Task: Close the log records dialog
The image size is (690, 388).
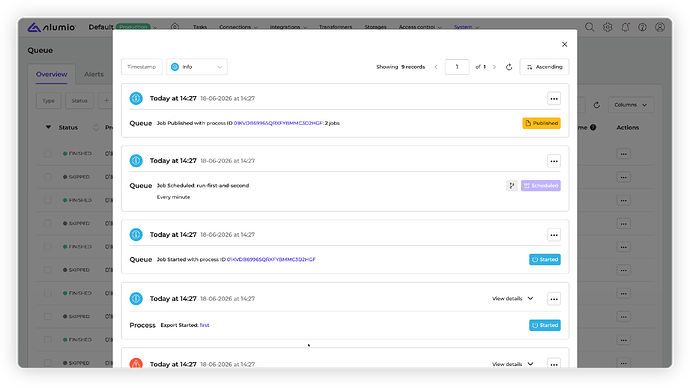Action: (x=564, y=44)
